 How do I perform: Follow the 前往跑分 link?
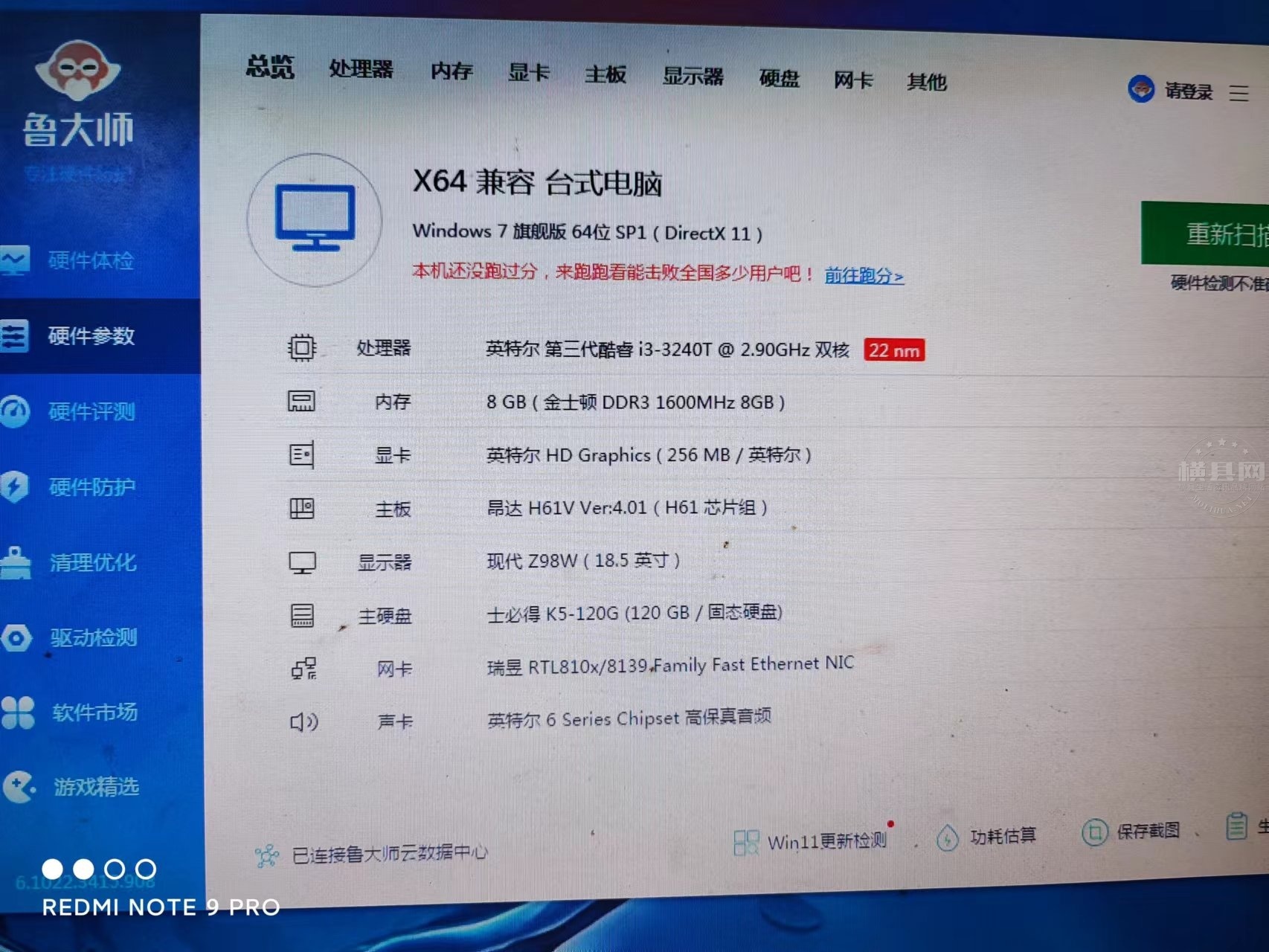click(x=864, y=276)
